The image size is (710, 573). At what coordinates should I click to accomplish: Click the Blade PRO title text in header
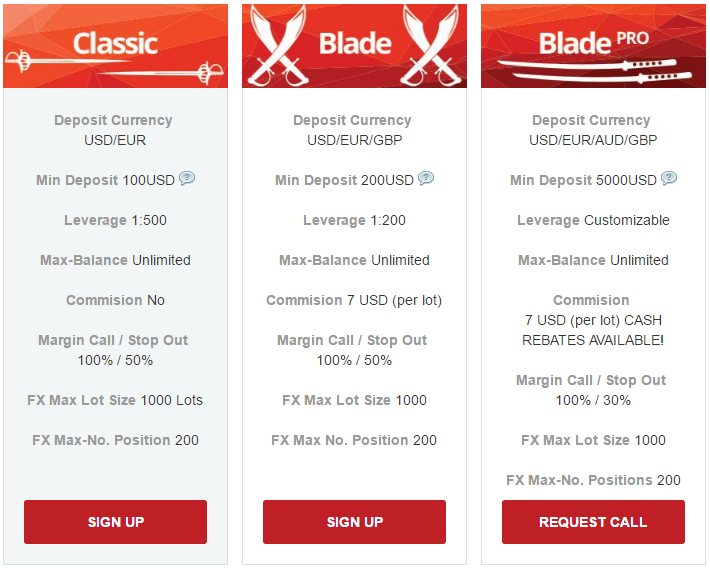(x=594, y=43)
